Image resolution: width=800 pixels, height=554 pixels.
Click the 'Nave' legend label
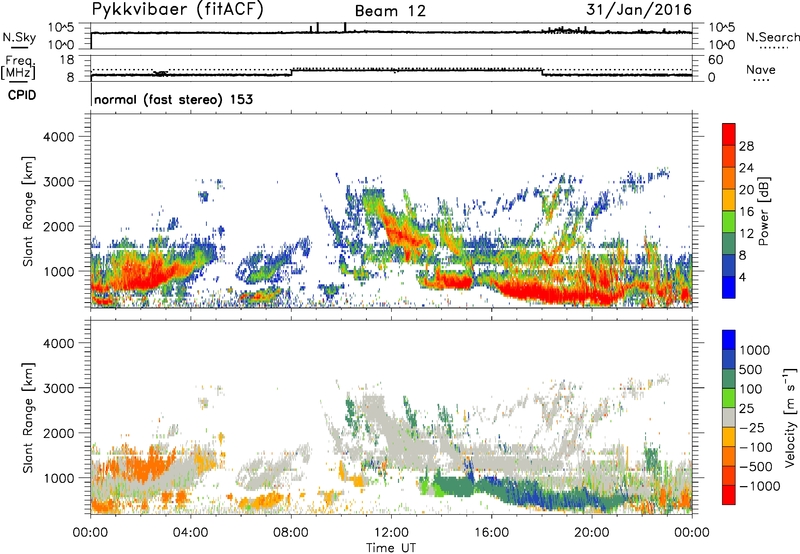(761, 70)
